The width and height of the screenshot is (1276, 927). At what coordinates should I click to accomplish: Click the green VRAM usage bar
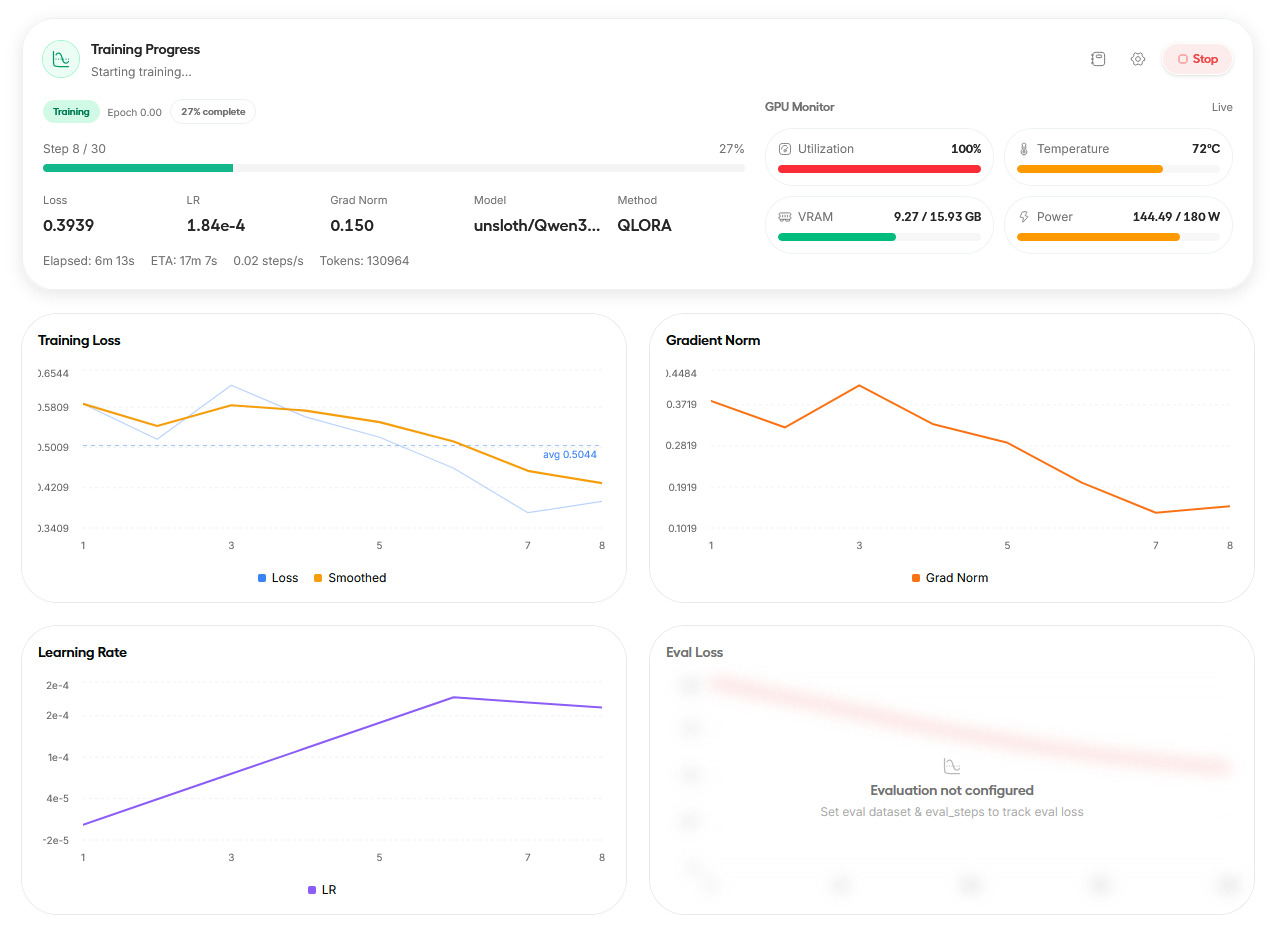[836, 237]
